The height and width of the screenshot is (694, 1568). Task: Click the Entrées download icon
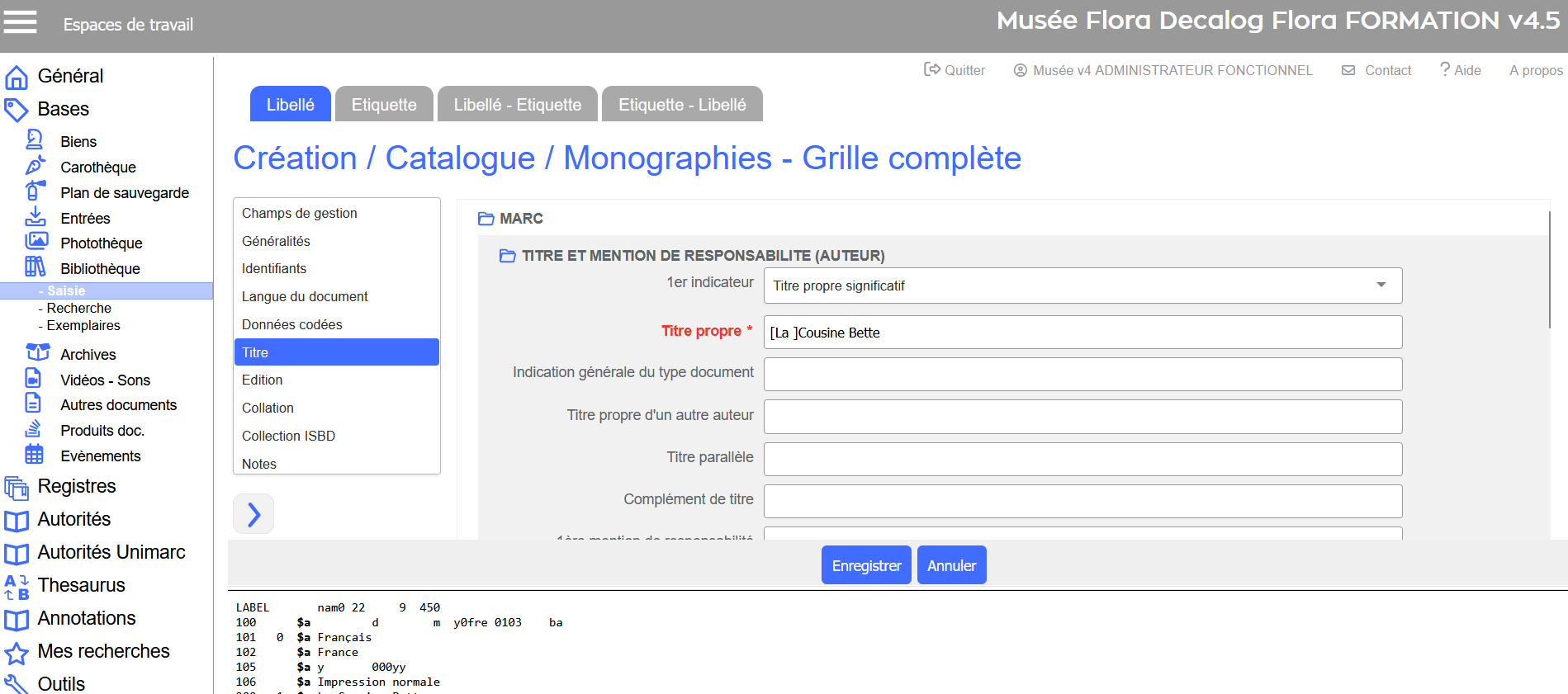36,217
